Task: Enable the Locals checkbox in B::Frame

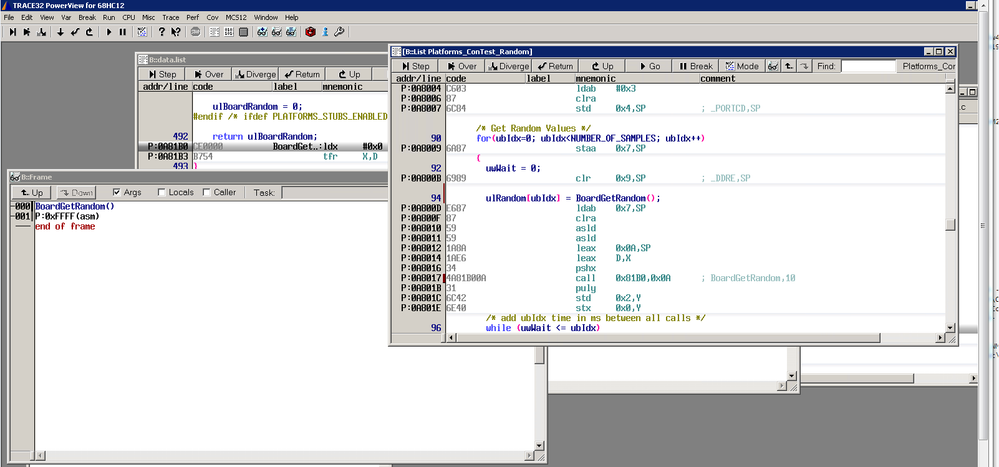Action: (162, 192)
